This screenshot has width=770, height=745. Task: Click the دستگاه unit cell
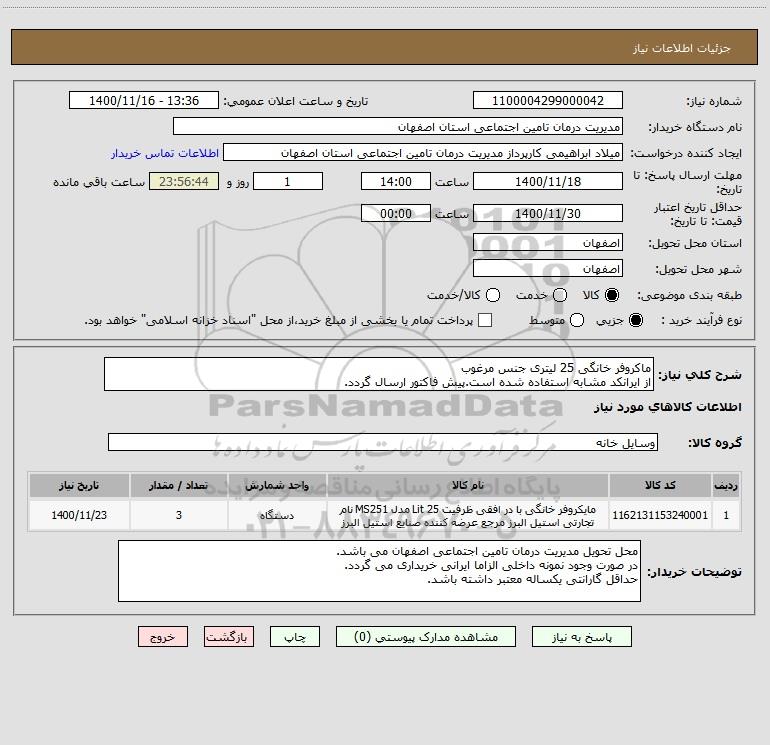point(277,515)
